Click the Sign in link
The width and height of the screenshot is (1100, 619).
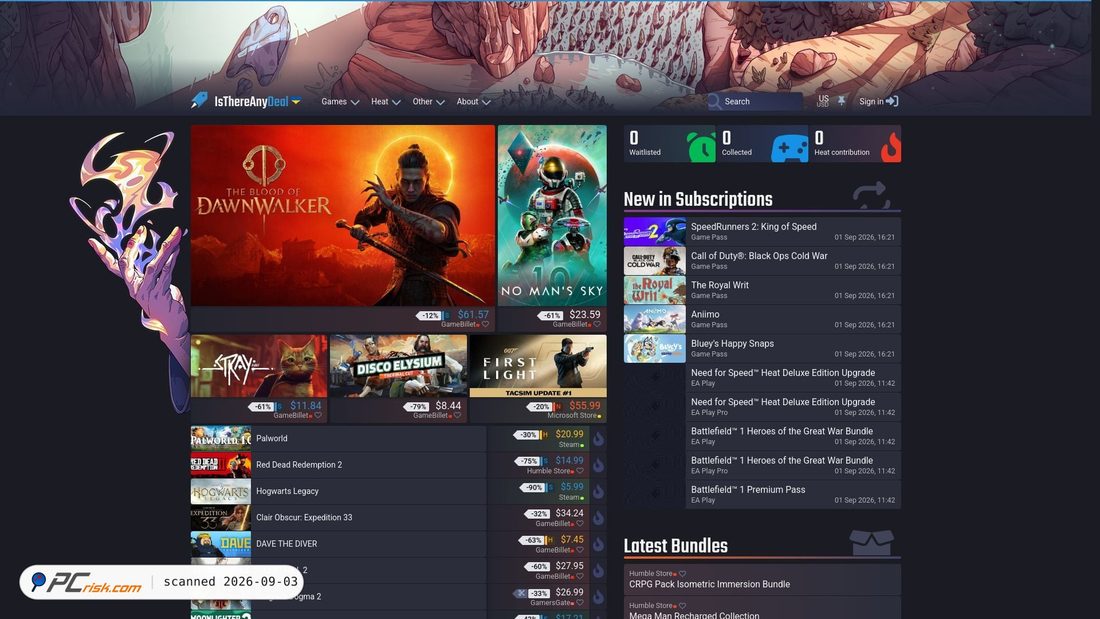(x=878, y=101)
